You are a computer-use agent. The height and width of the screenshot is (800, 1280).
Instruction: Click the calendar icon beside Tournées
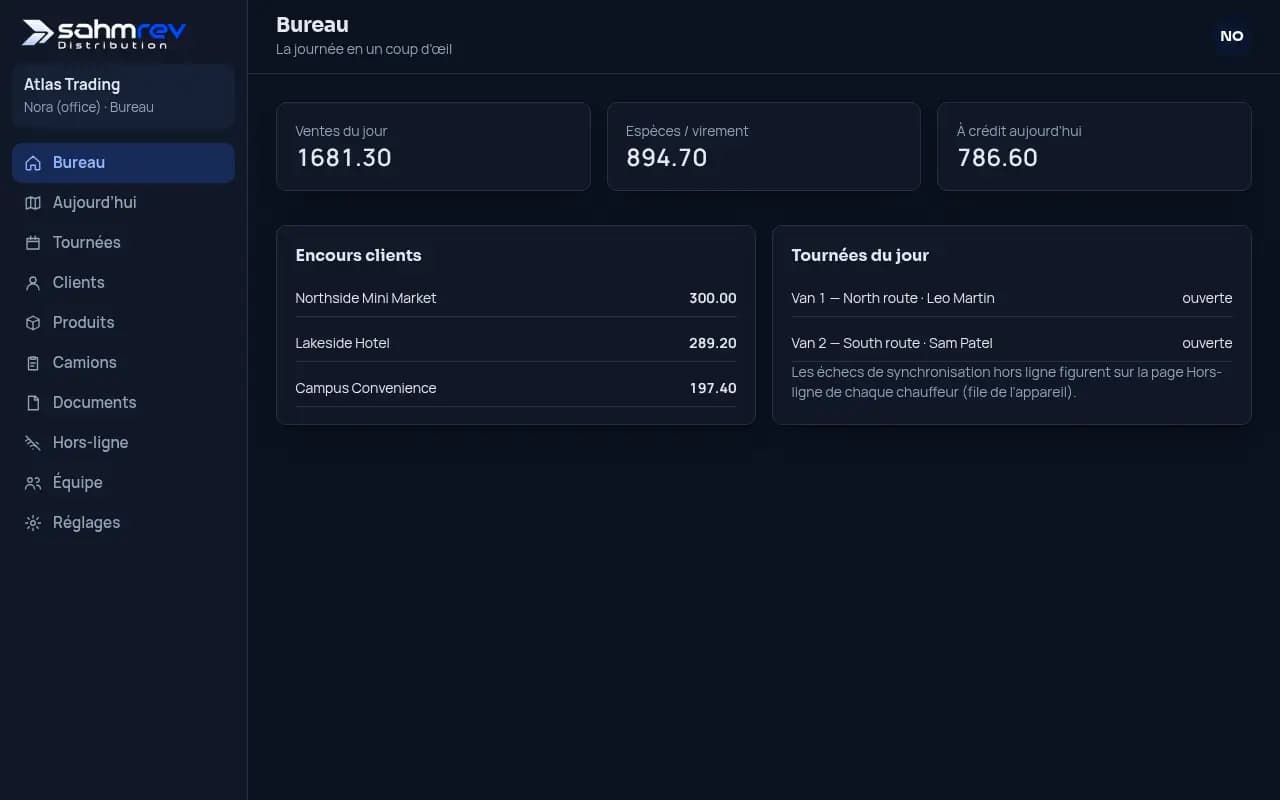click(x=33, y=243)
